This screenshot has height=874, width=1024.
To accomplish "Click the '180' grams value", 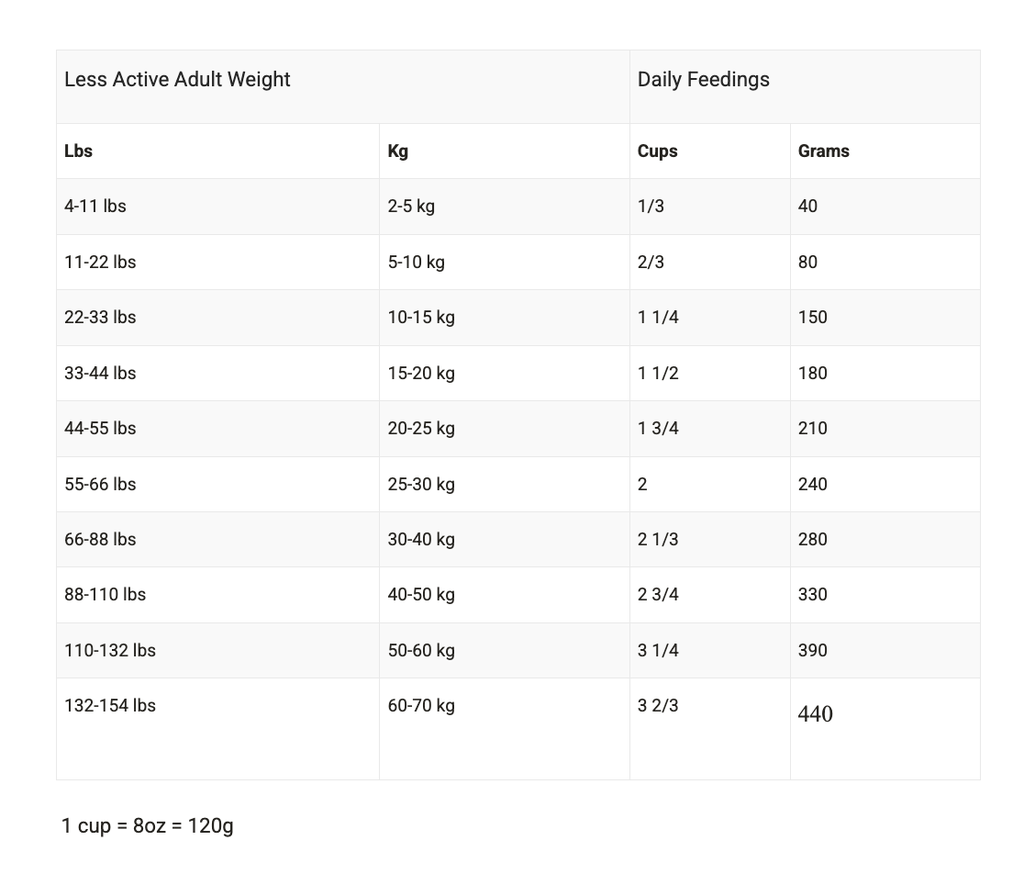I will [x=812, y=373].
